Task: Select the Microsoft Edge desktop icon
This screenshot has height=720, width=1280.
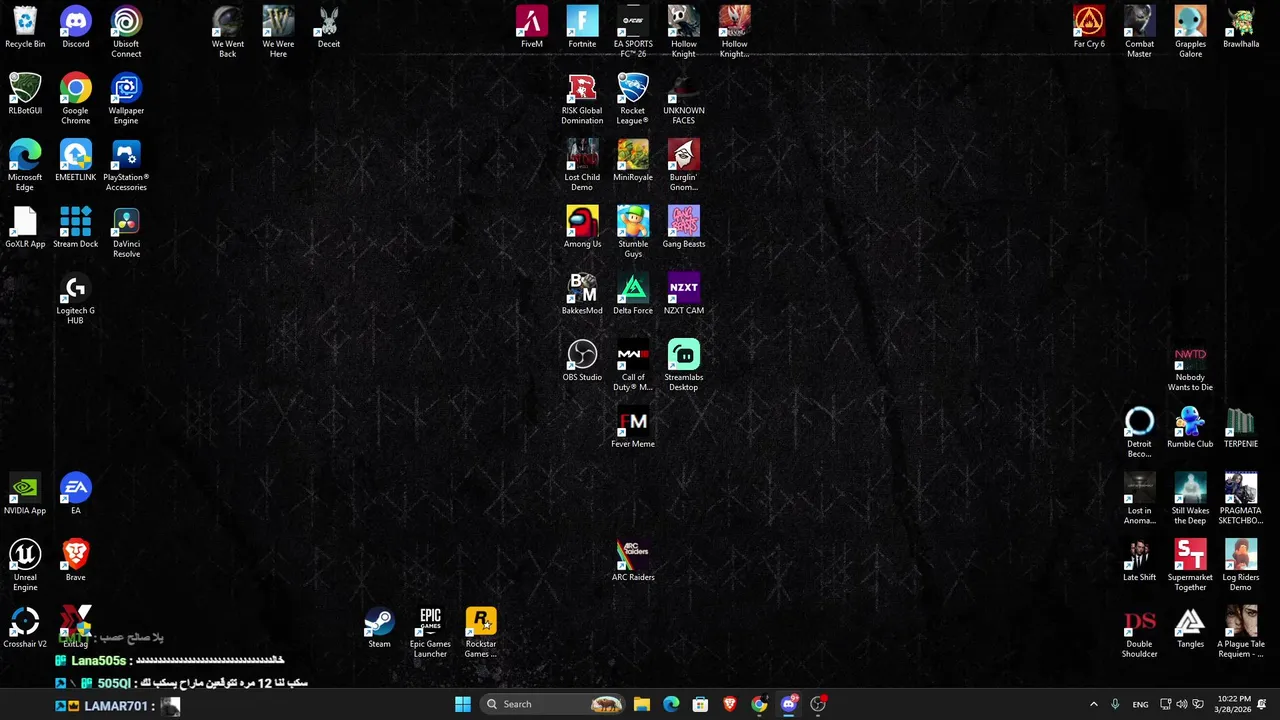Action: 25,166
